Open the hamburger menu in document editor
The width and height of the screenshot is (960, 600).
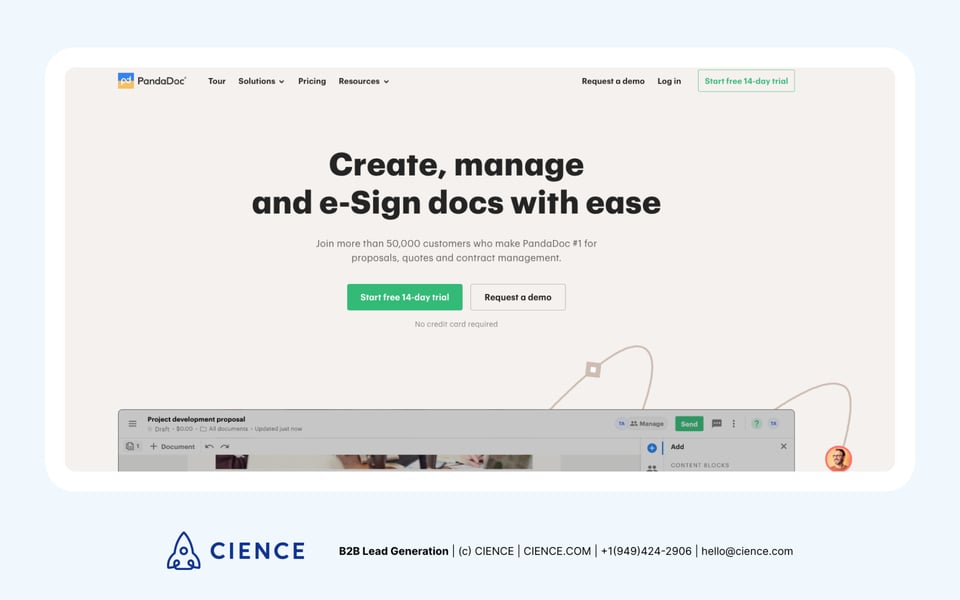[132, 424]
